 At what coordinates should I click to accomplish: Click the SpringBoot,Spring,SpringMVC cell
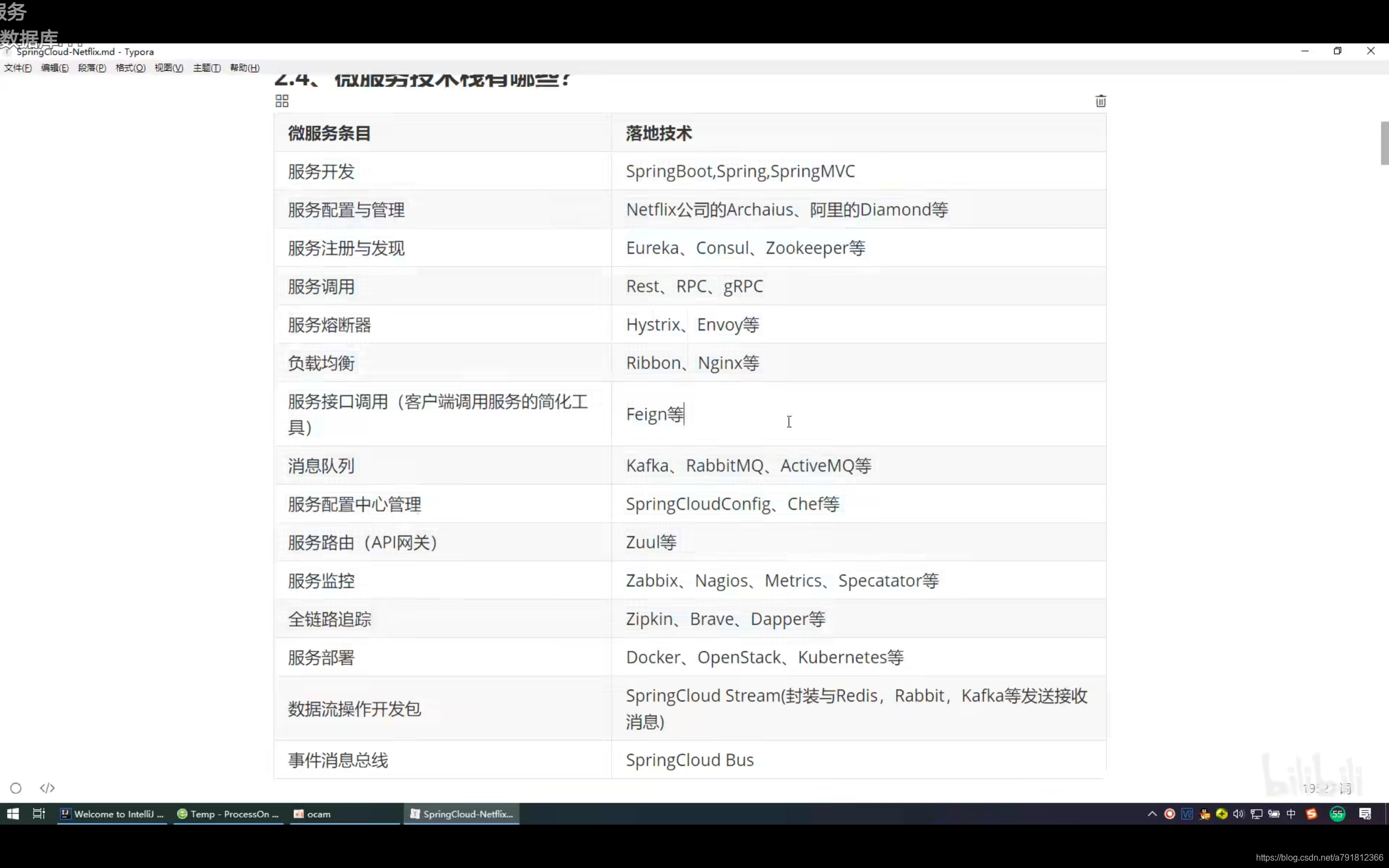(859, 171)
